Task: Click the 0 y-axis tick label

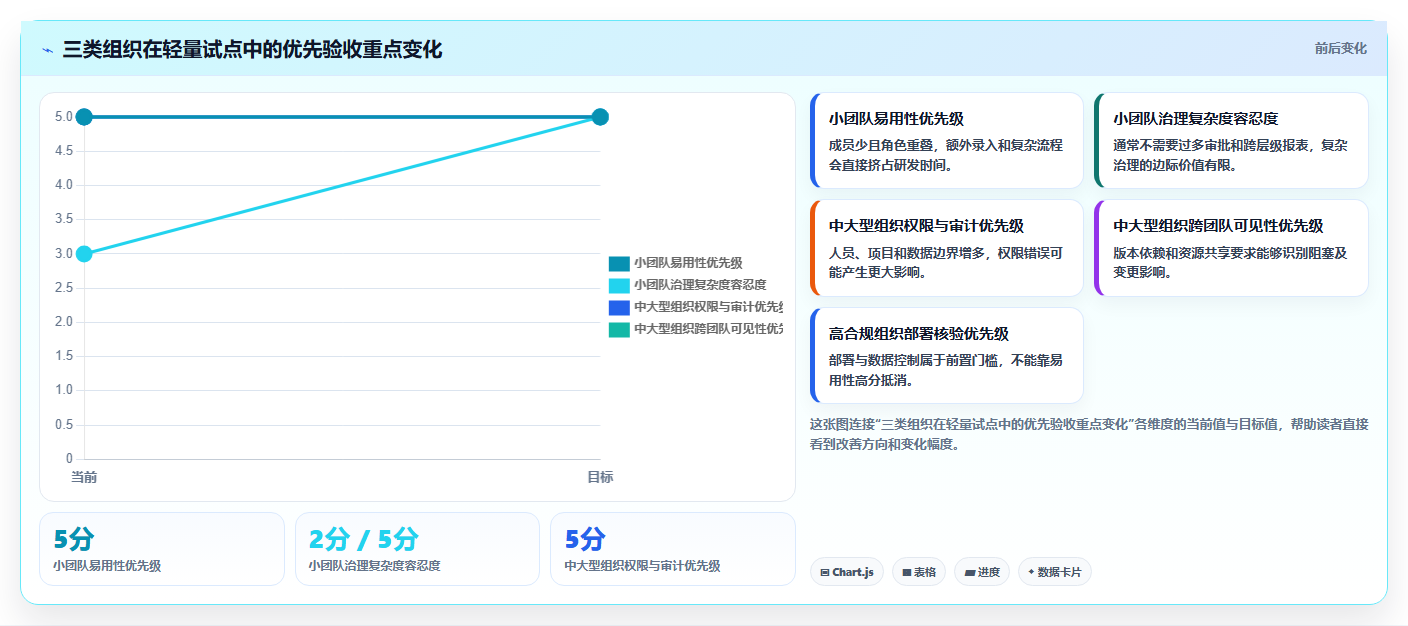Action: 69,459
